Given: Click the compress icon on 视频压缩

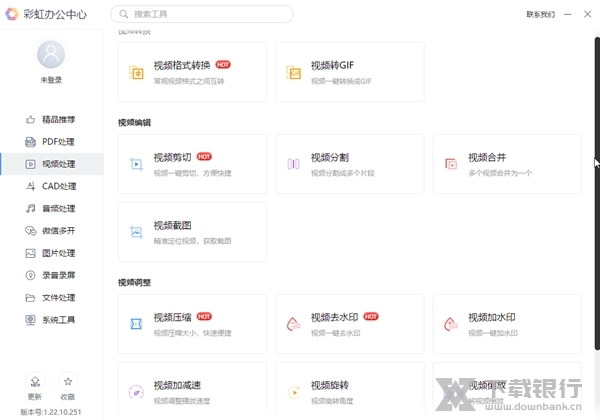Looking at the screenshot, I should point(136,324).
